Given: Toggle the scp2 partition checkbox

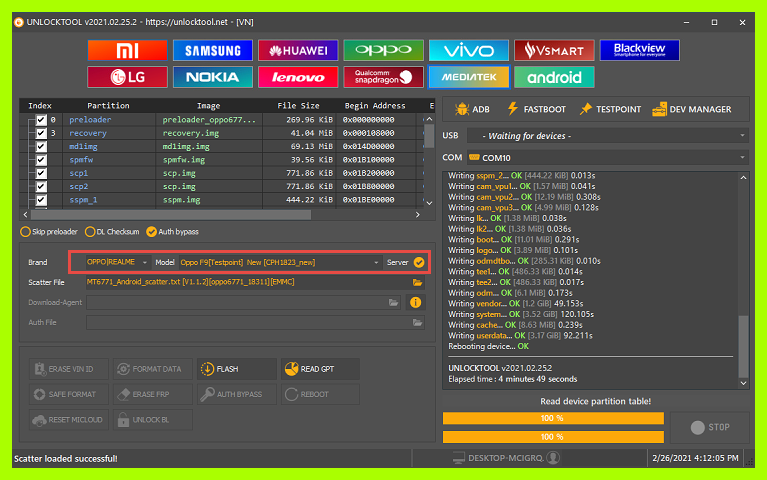Looking at the screenshot, I should pyautogui.click(x=41, y=186).
